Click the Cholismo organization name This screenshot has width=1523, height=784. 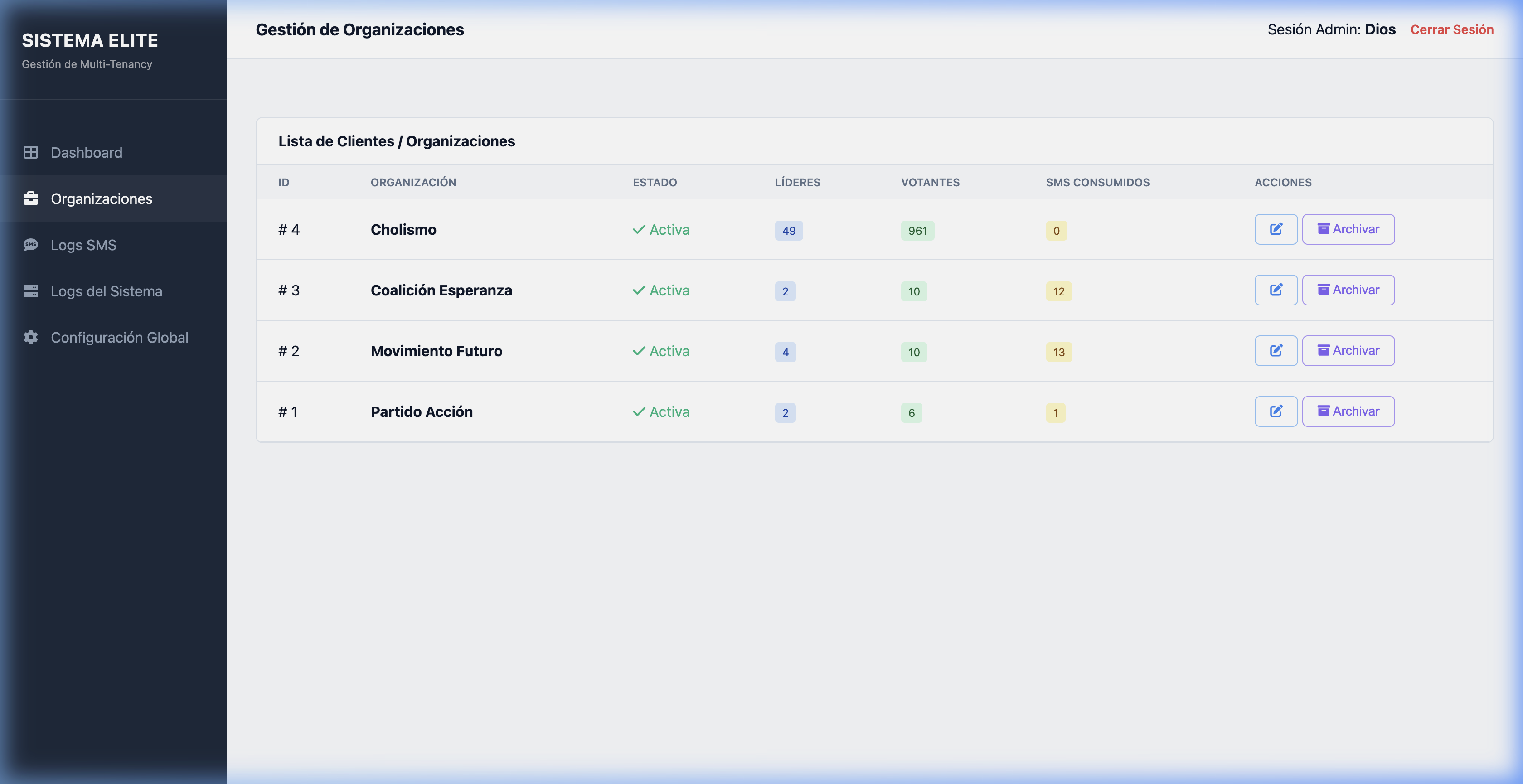[x=403, y=229]
